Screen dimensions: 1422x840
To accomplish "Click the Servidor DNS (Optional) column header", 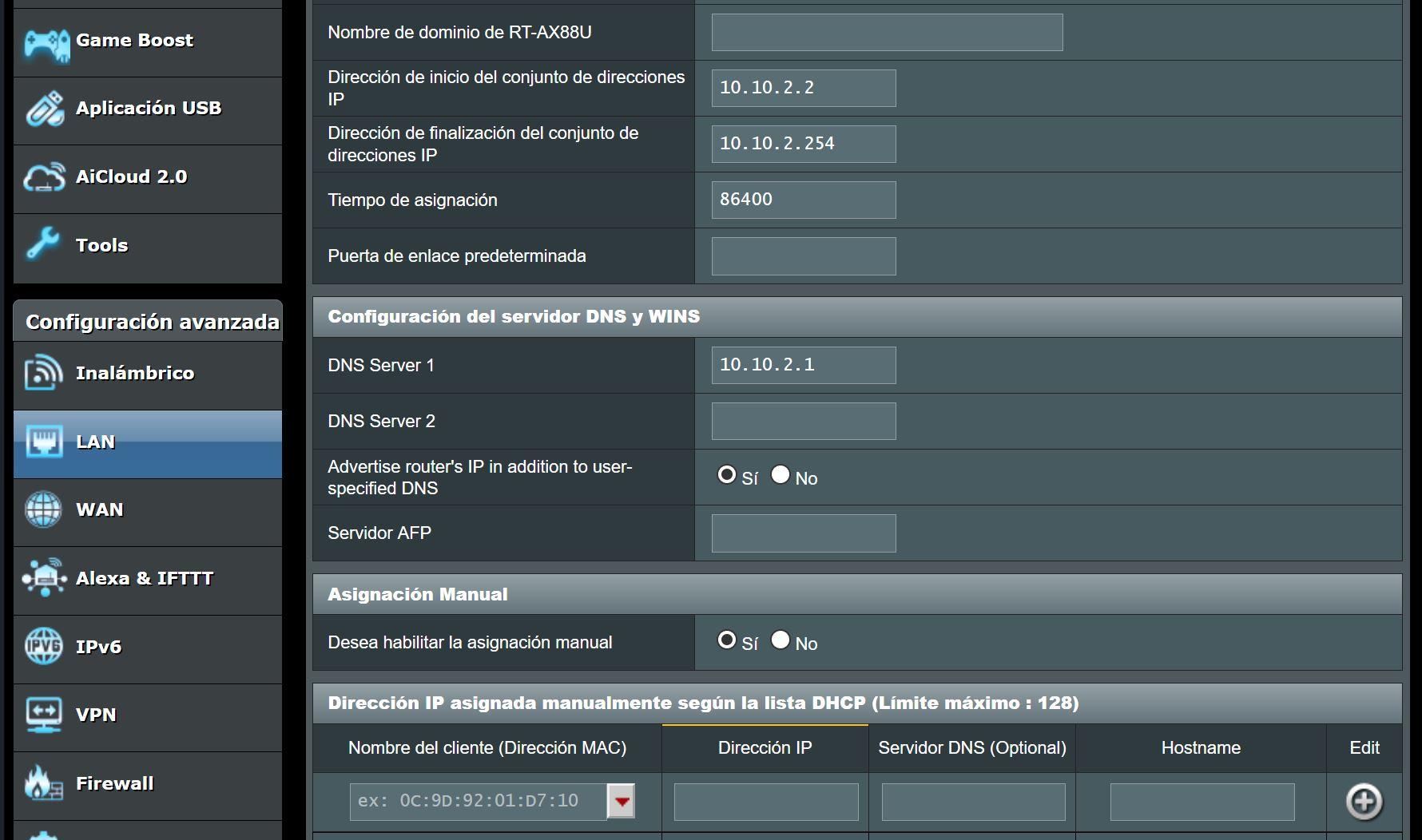I will pos(972,748).
